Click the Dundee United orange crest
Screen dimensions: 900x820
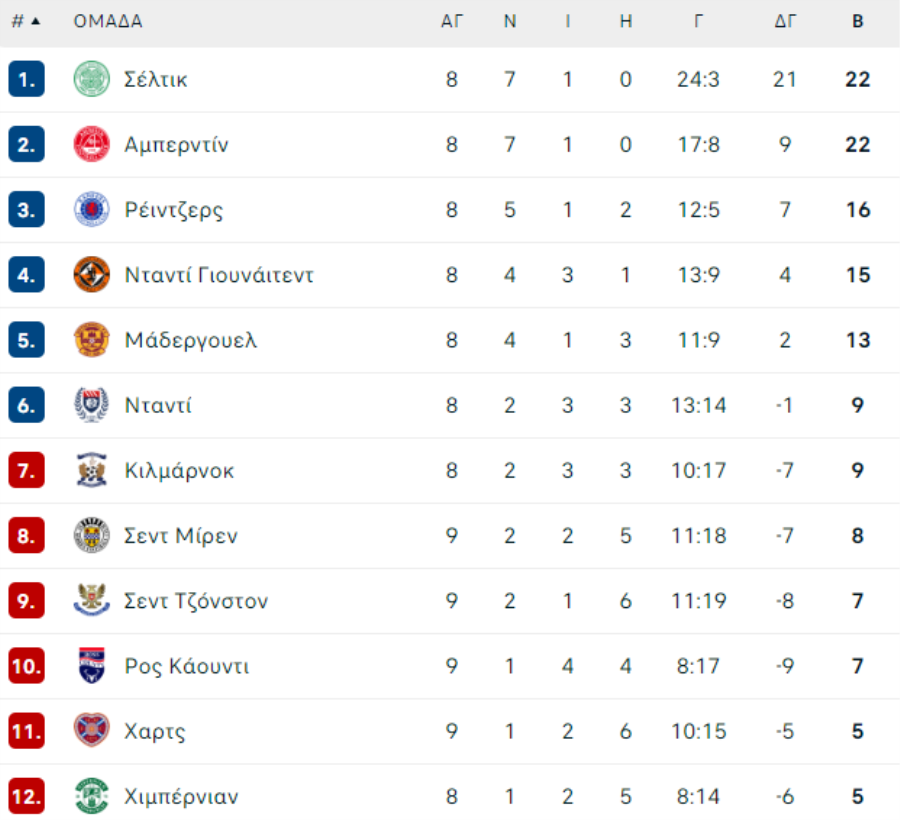[x=92, y=274]
